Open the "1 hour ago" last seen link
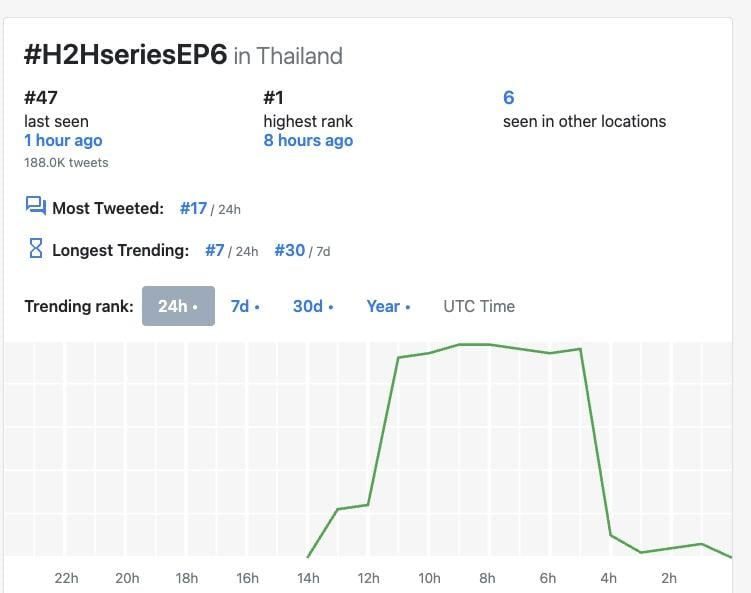Viewport: 751px width, 593px height. tap(63, 141)
